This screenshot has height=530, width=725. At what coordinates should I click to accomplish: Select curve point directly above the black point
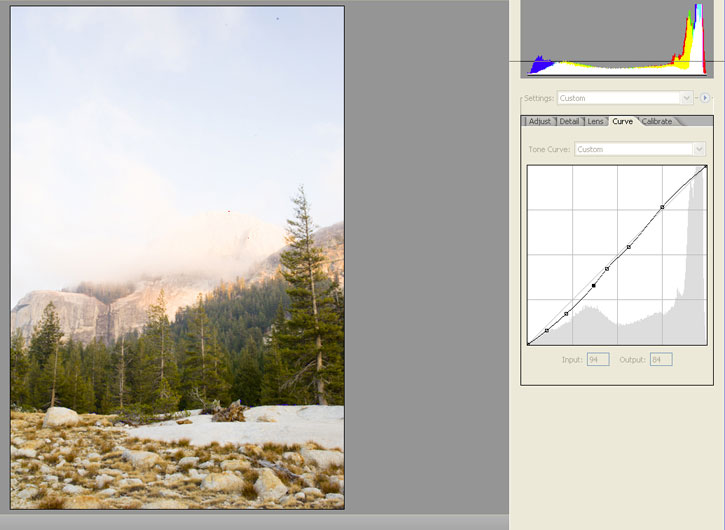[607, 268]
